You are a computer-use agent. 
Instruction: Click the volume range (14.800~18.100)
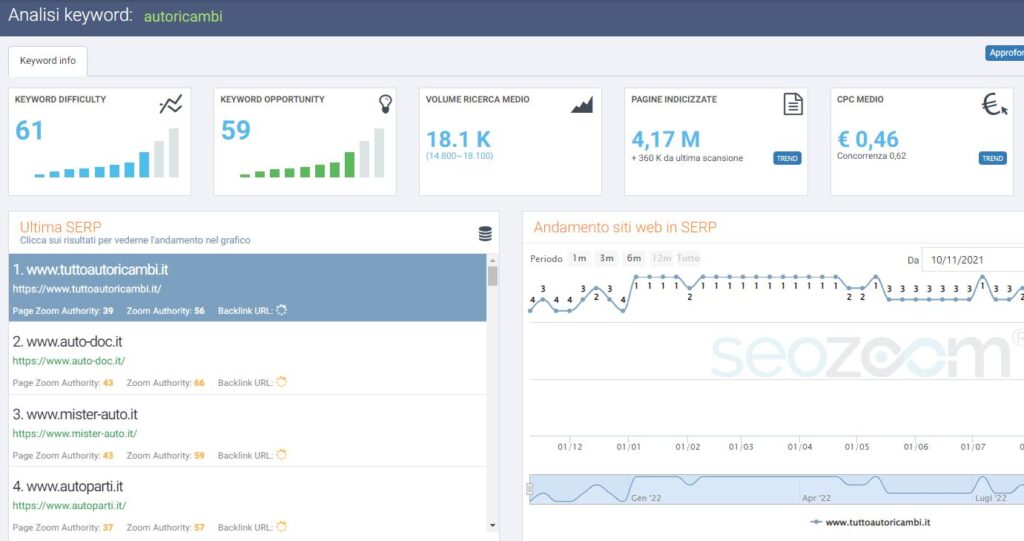[x=460, y=156]
